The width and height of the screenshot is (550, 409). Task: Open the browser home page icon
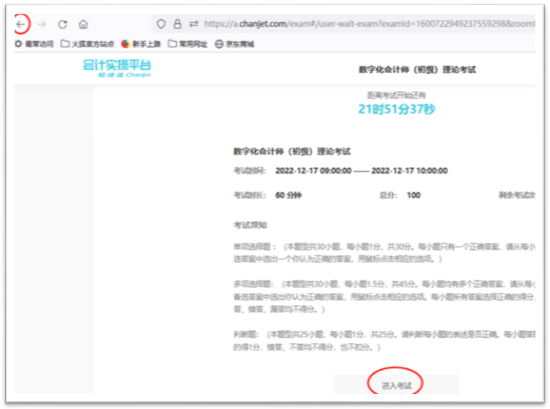click(x=83, y=24)
